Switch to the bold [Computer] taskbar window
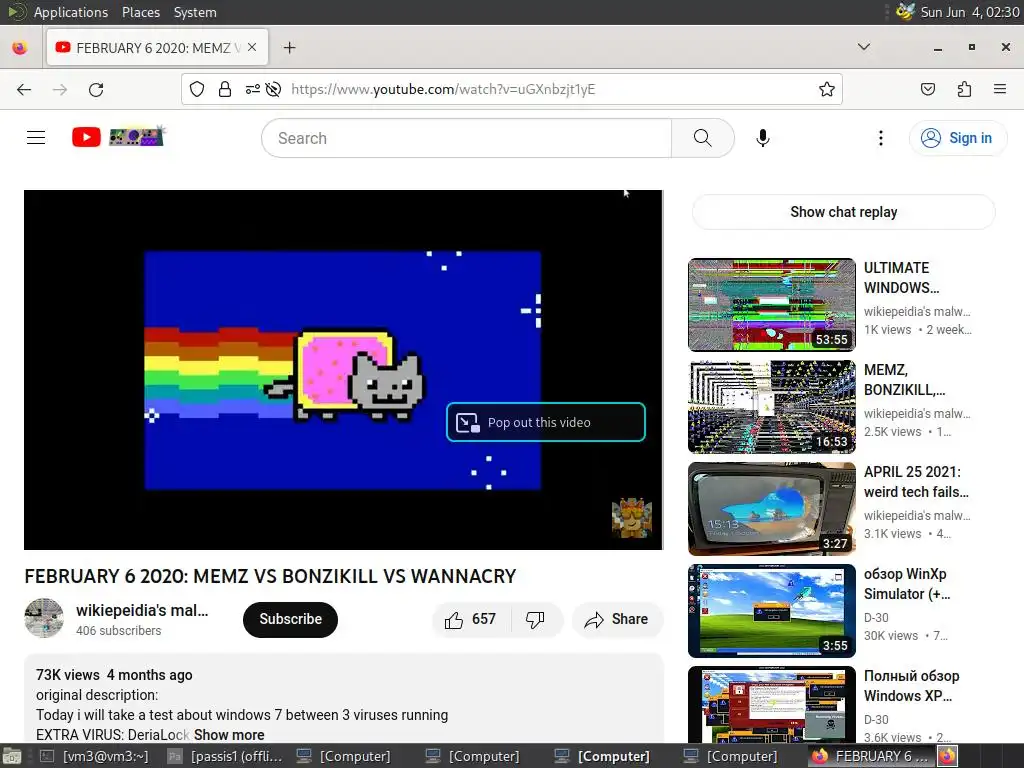Image resolution: width=1024 pixels, height=768 pixels. [601, 756]
